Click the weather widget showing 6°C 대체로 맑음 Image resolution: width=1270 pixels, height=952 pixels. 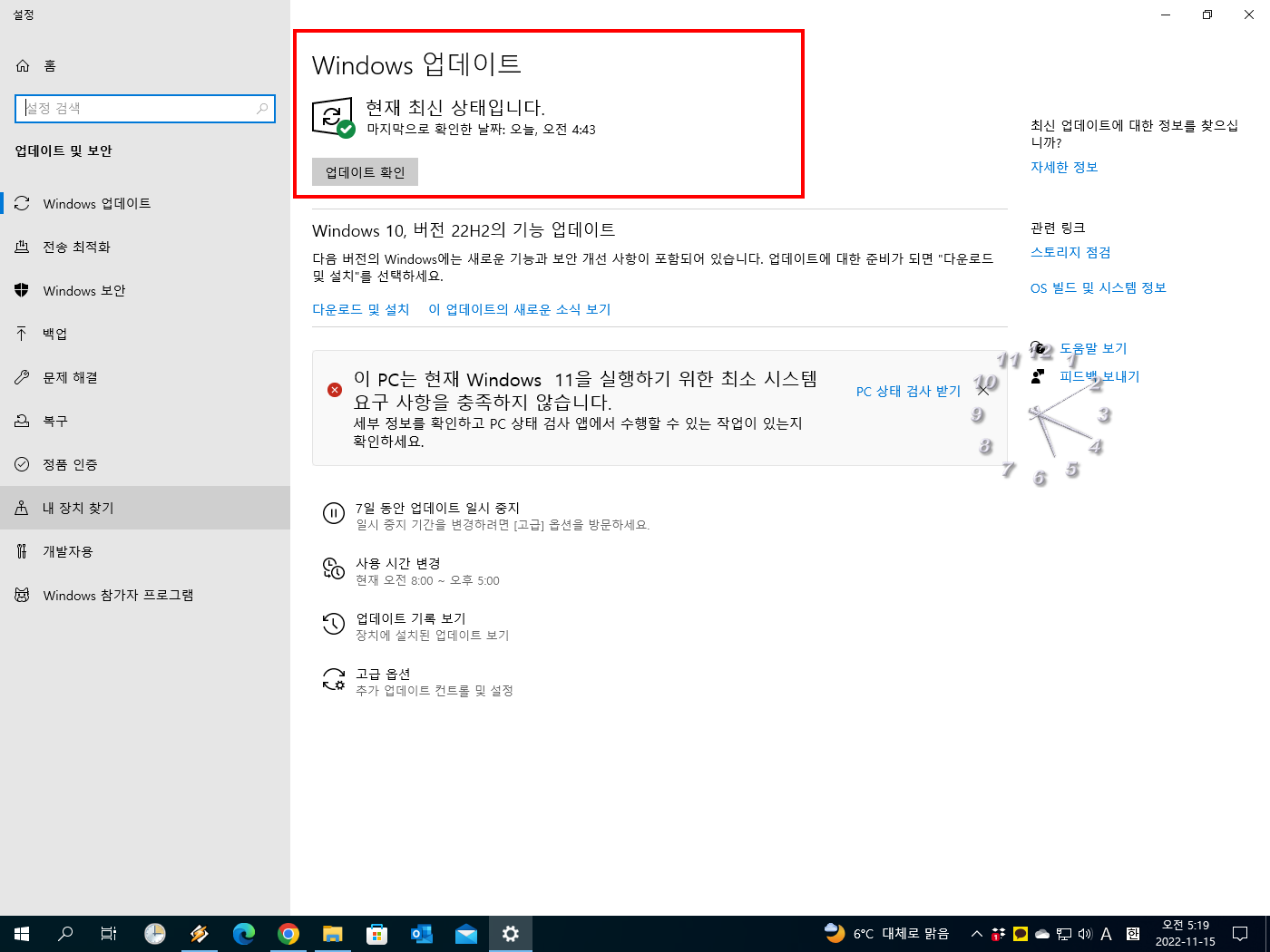pyautogui.click(x=886, y=933)
